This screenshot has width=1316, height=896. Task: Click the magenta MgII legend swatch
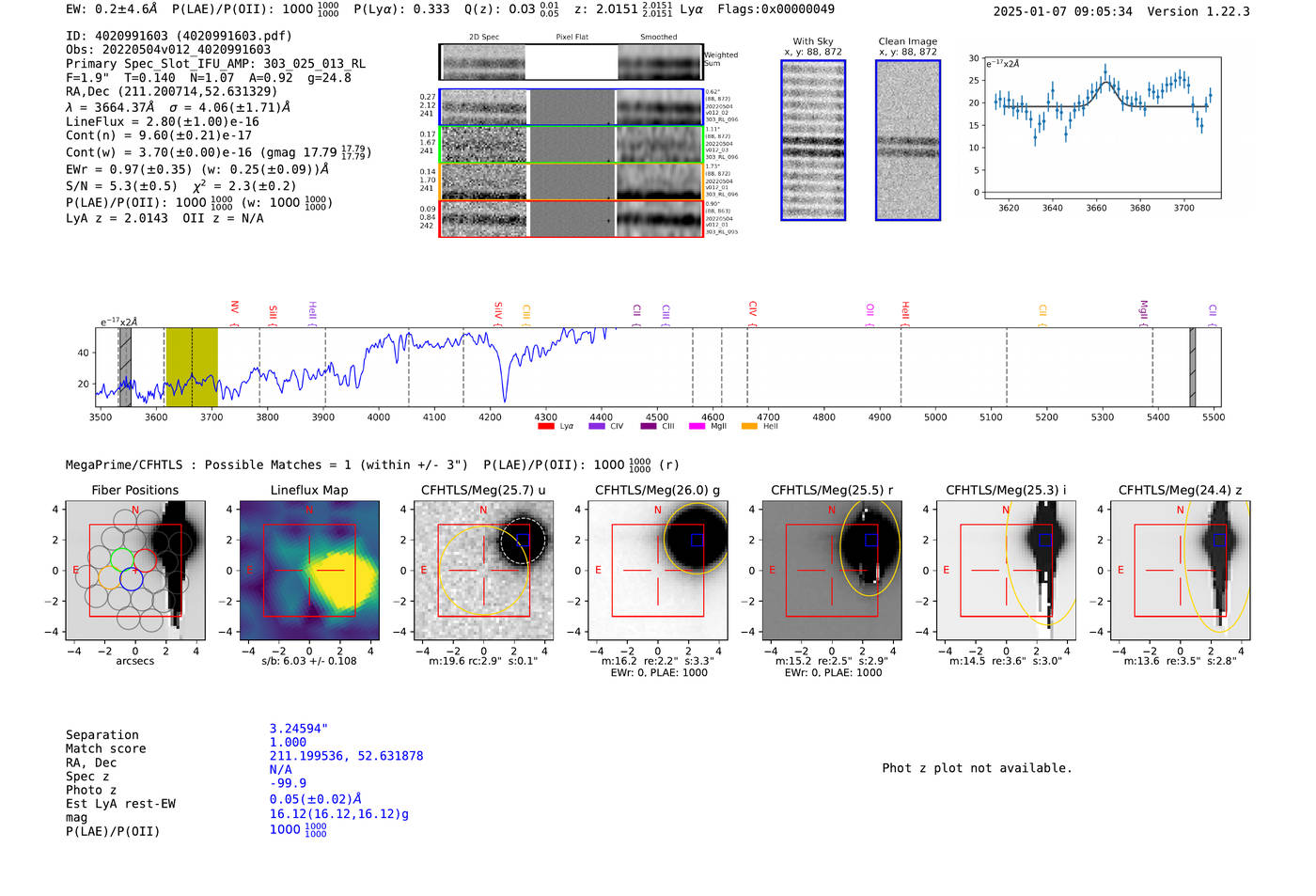pos(697,427)
